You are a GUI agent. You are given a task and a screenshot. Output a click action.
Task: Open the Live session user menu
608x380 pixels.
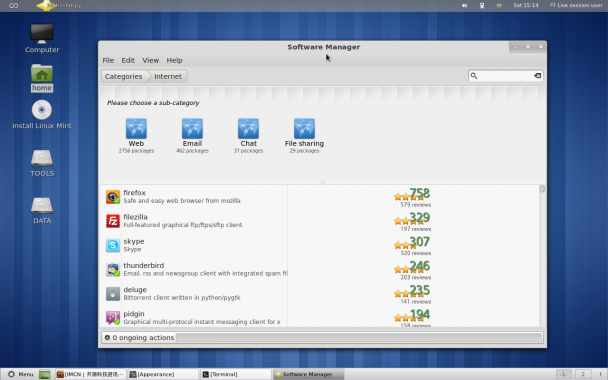pyautogui.click(x=576, y=5)
